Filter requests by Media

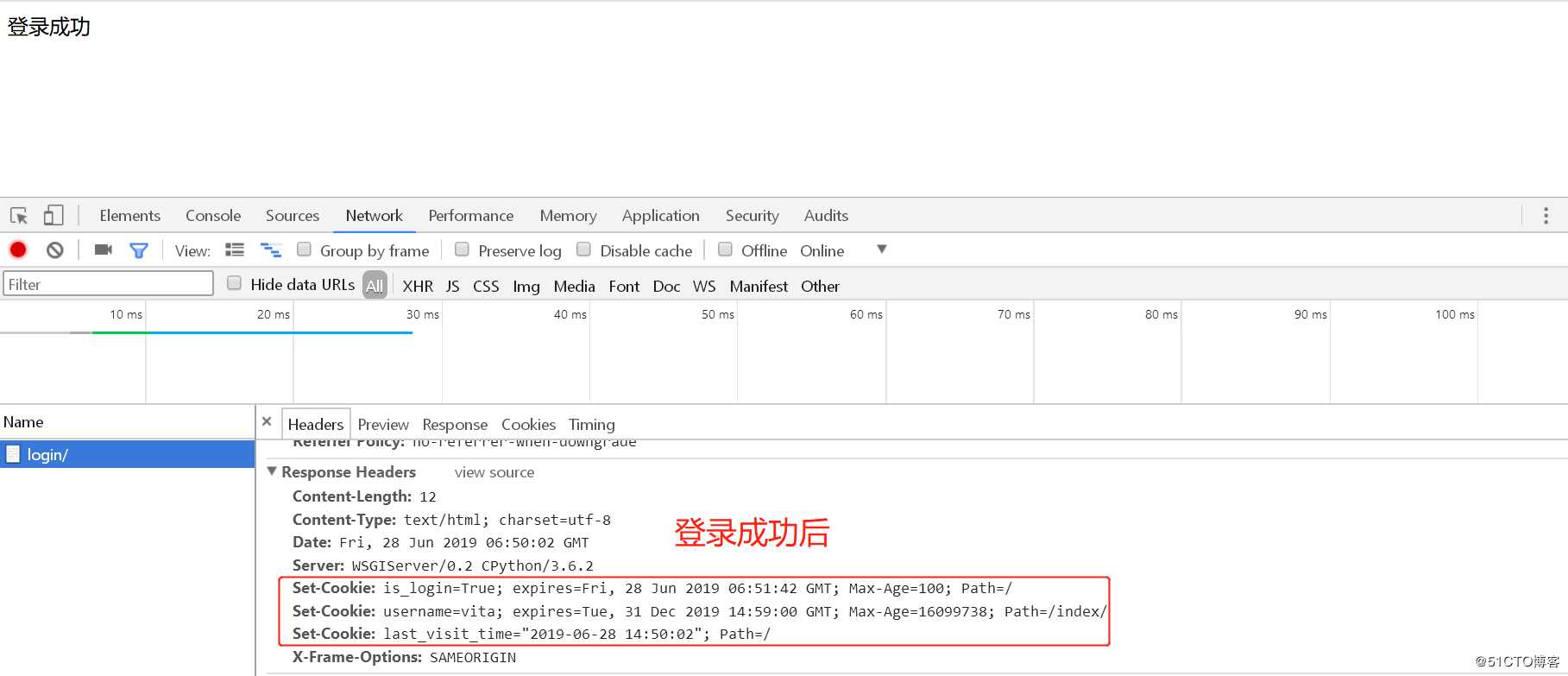click(x=574, y=286)
